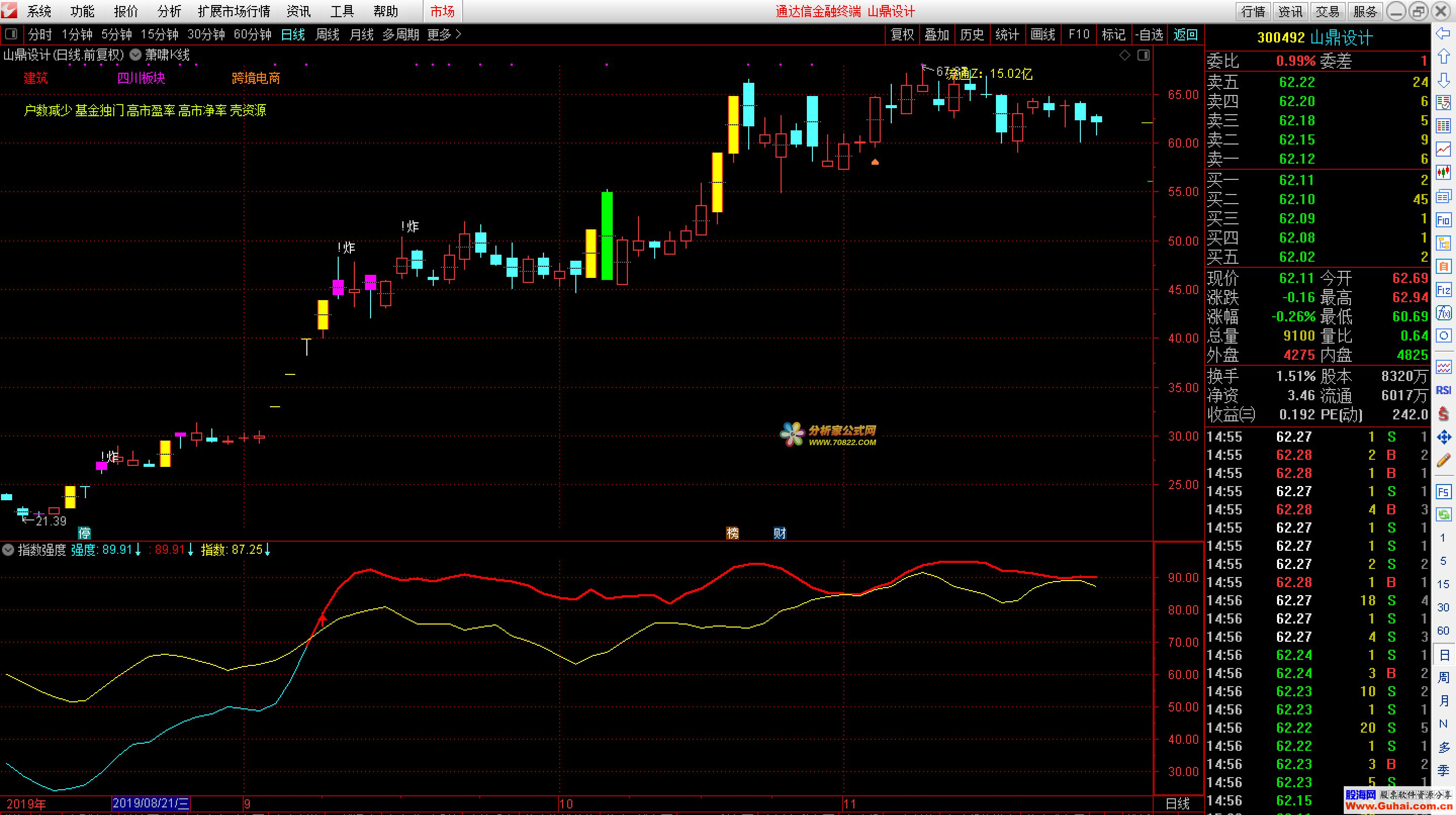Open the colored quote table icon
The width and height of the screenshot is (1456, 815).
coord(1443,126)
